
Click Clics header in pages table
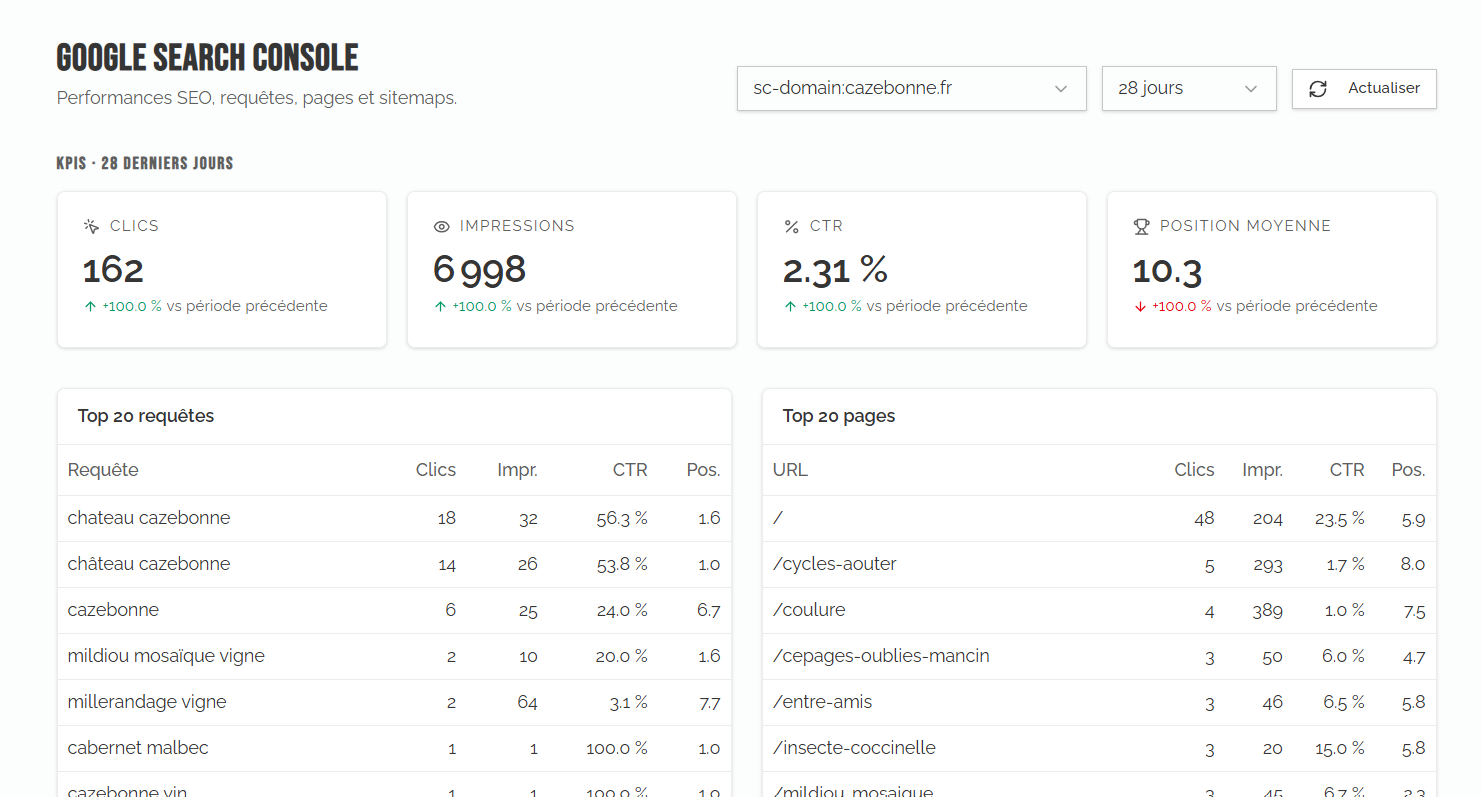tap(1194, 470)
